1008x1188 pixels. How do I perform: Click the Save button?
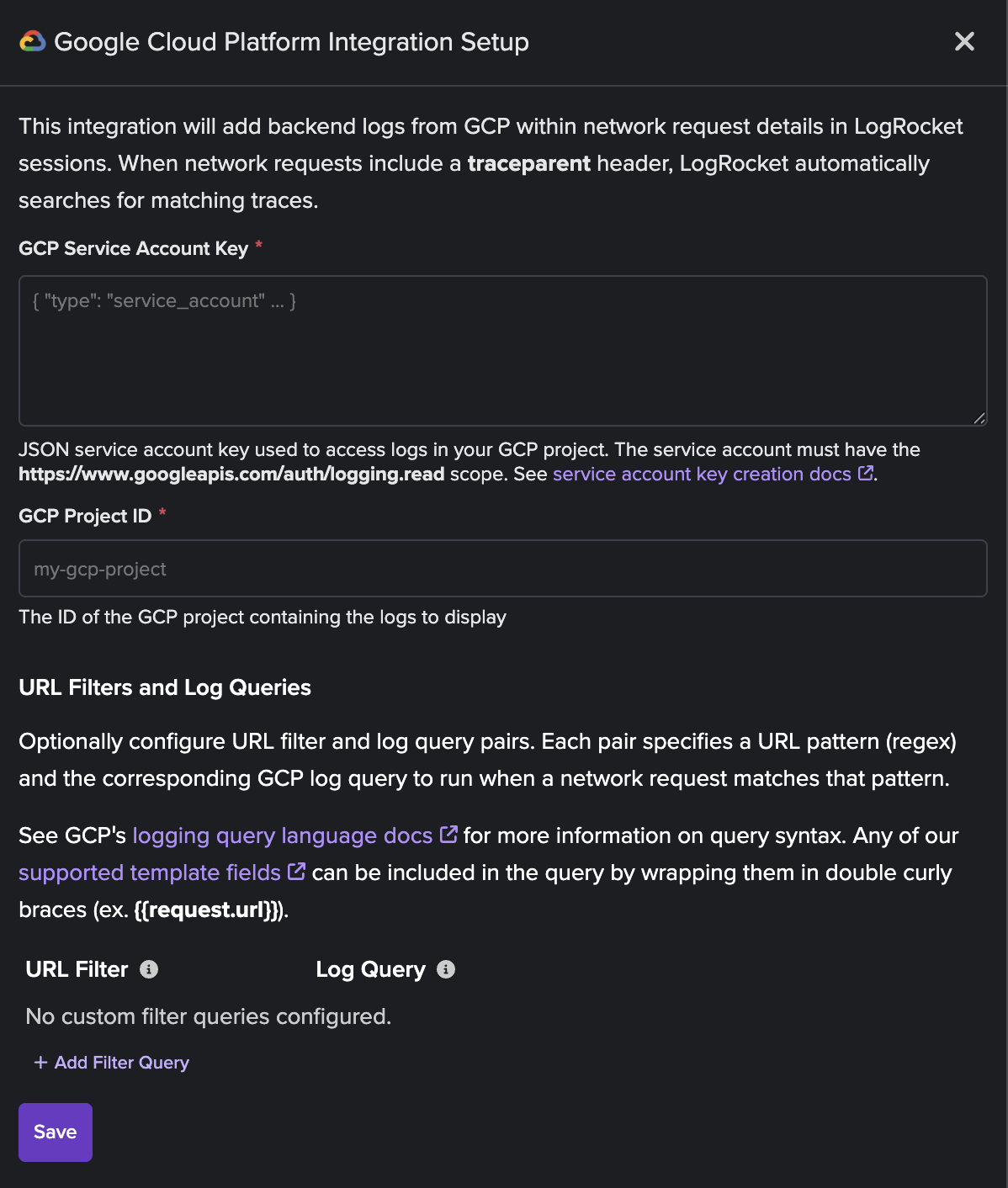[56, 1132]
